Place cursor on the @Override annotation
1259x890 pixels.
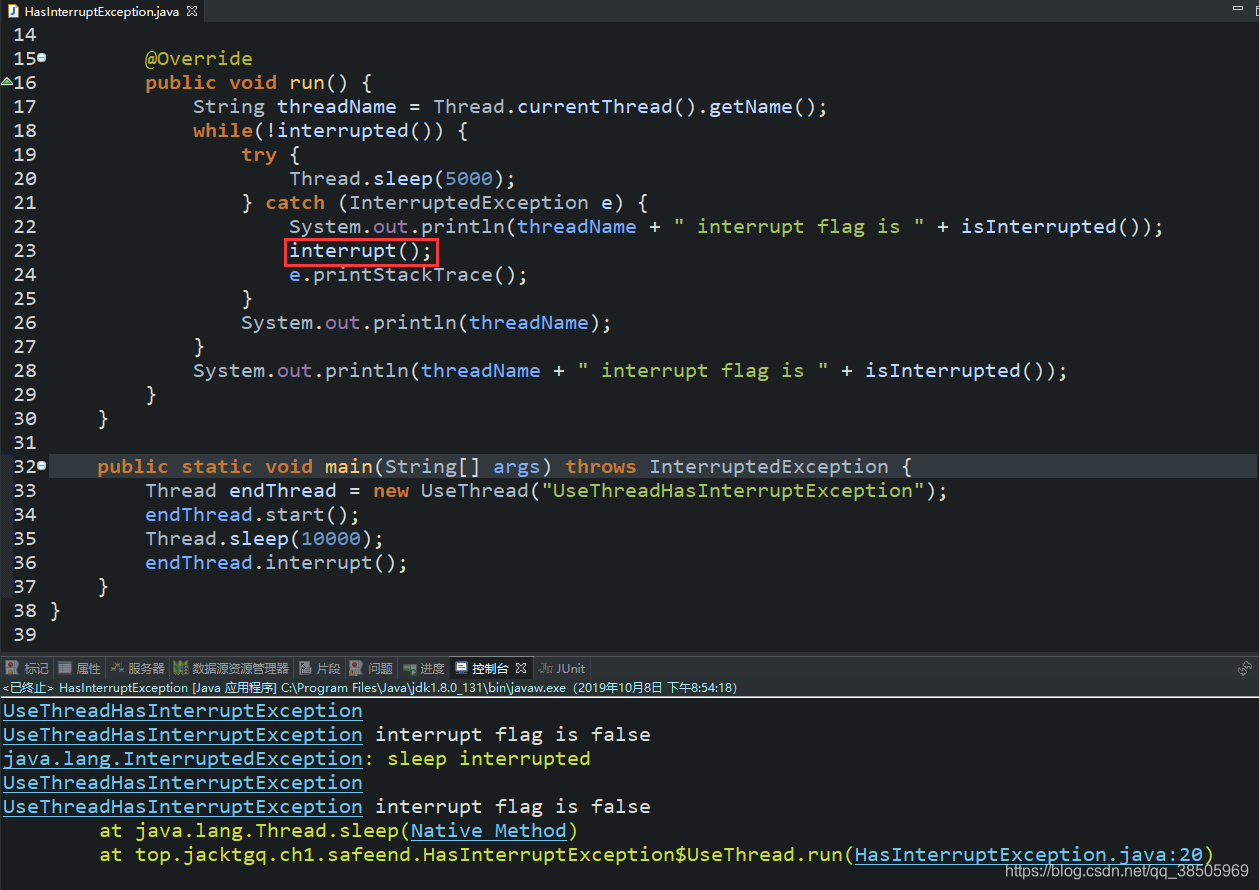click(x=199, y=58)
